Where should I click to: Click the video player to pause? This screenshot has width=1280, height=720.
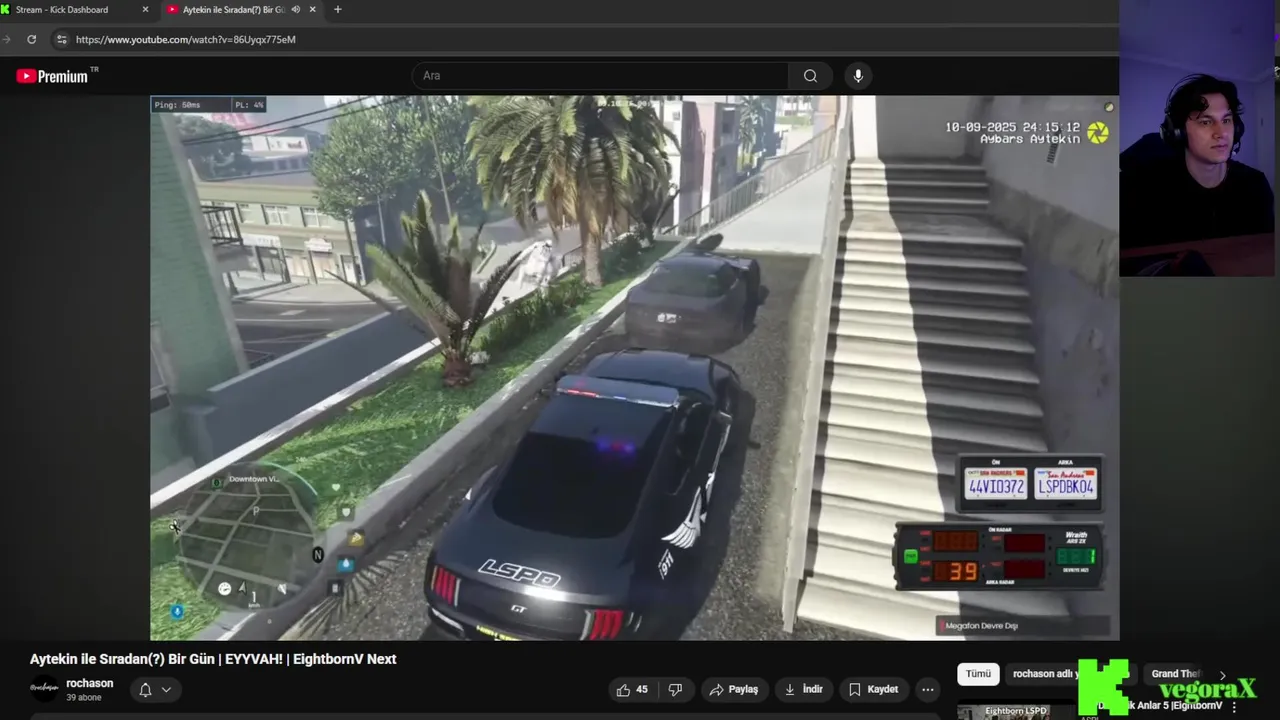[x=634, y=368]
